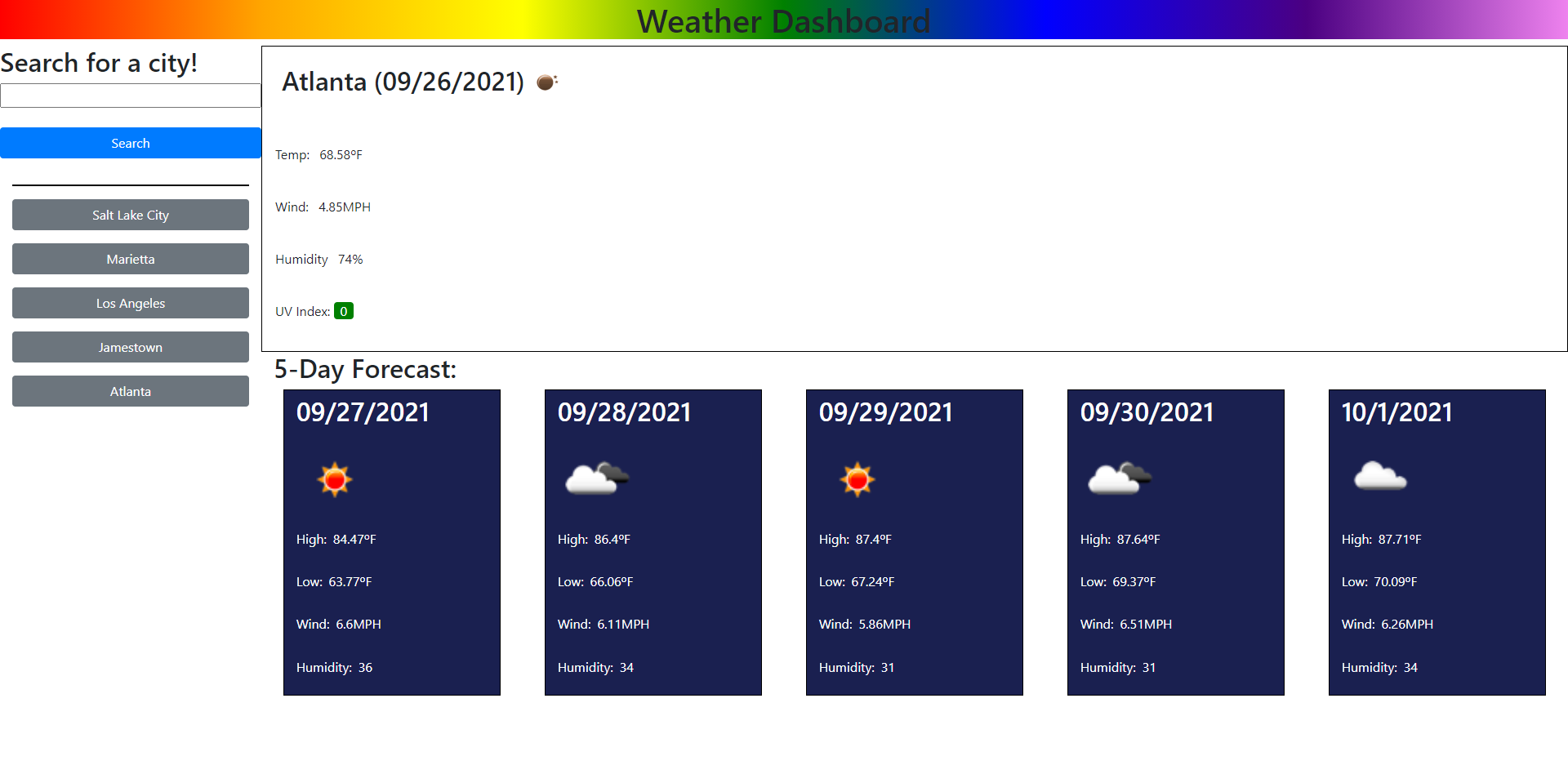Click the green UV Index badge showing 0

[344, 311]
